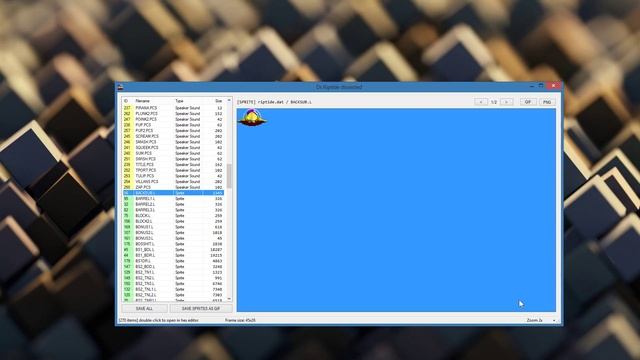640x360 pixels.
Task: Click the sprite path label riptide.dat / BACKSUB.L
Action: pos(284,102)
